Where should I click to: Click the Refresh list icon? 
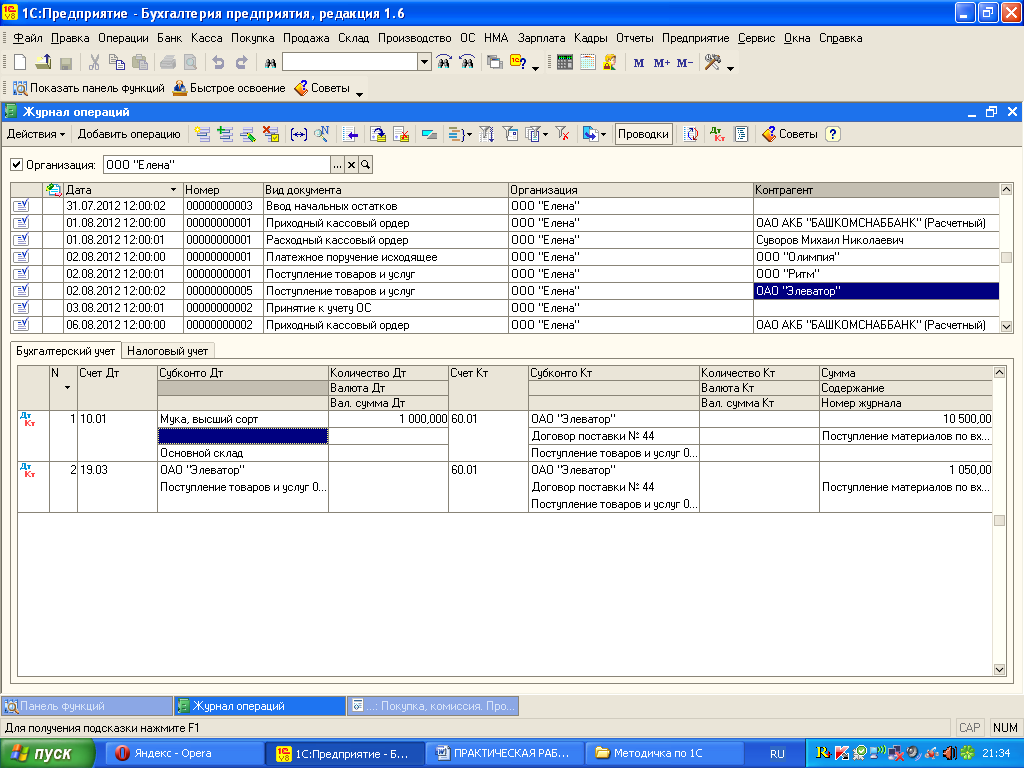(691, 135)
